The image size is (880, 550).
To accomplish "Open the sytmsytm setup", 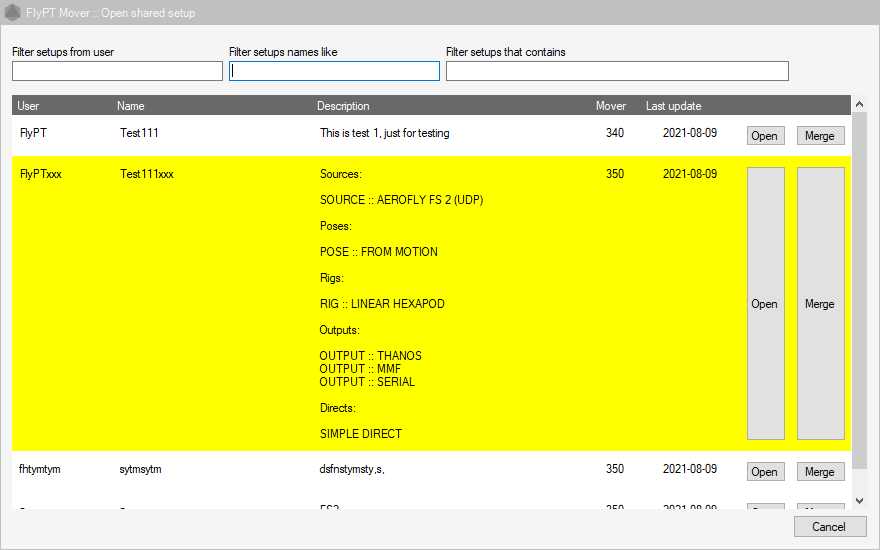I will point(765,472).
